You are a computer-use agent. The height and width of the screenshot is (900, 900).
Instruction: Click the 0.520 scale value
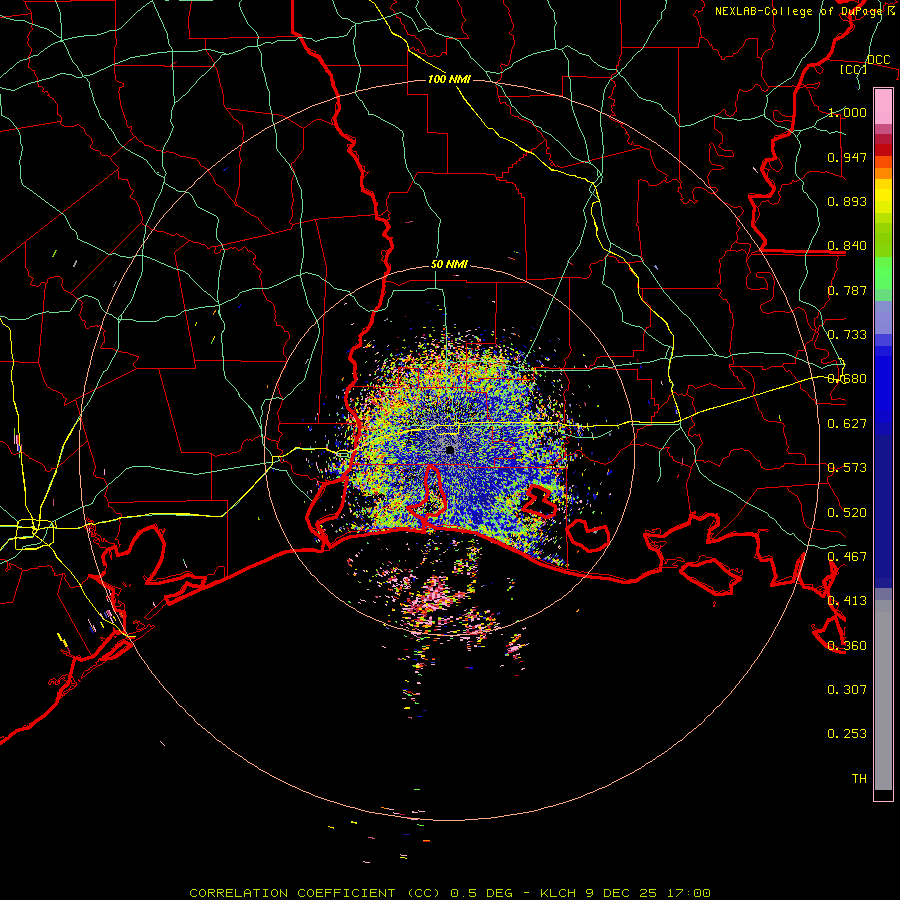(847, 513)
